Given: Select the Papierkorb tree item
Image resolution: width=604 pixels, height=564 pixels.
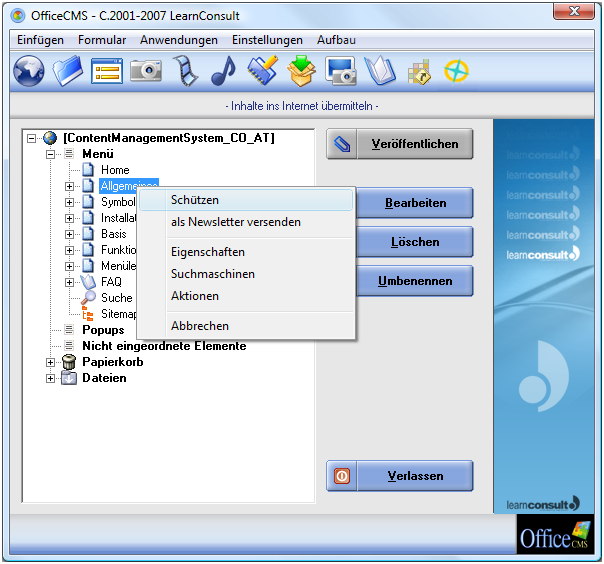Looking at the screenshot, I should pos(112,362).
